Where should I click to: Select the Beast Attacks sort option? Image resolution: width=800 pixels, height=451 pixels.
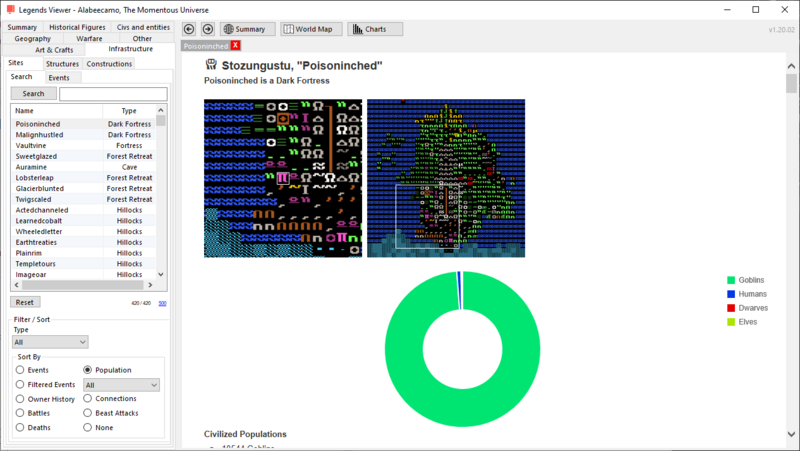[x=87, y=413]
